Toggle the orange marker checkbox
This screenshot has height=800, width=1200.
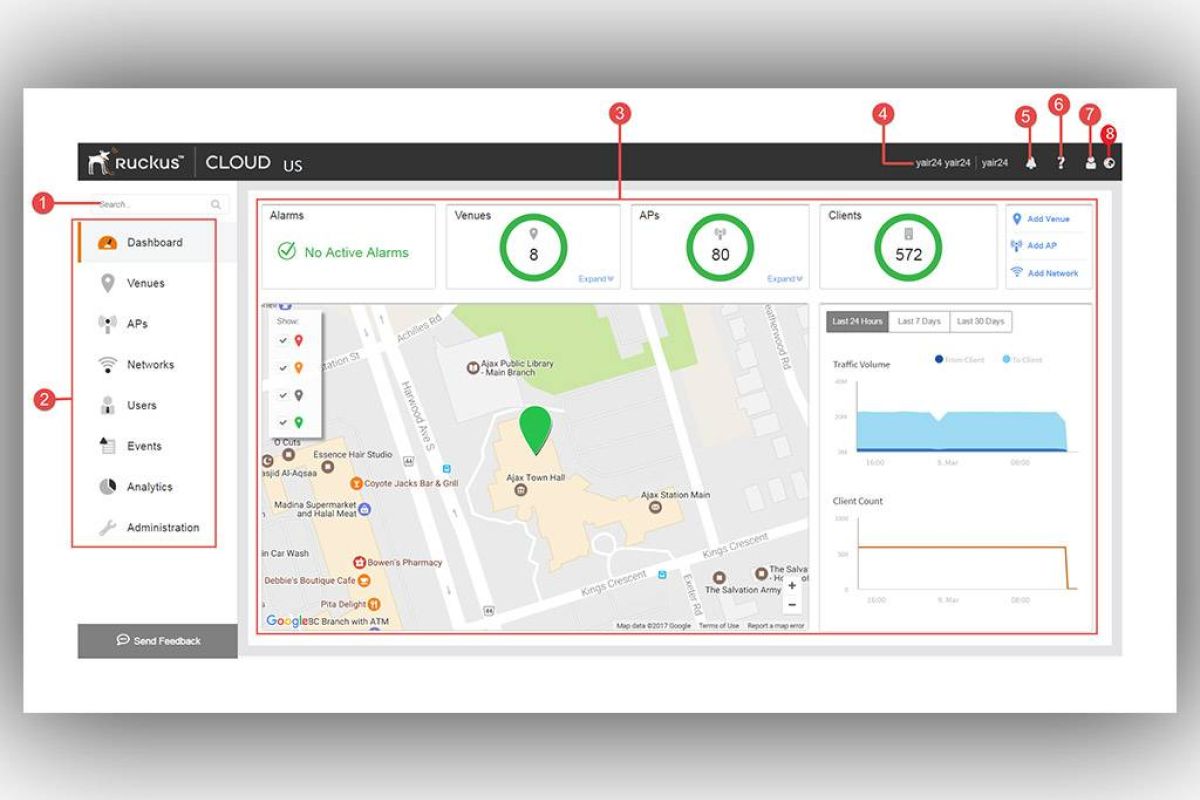pos(284,367)
